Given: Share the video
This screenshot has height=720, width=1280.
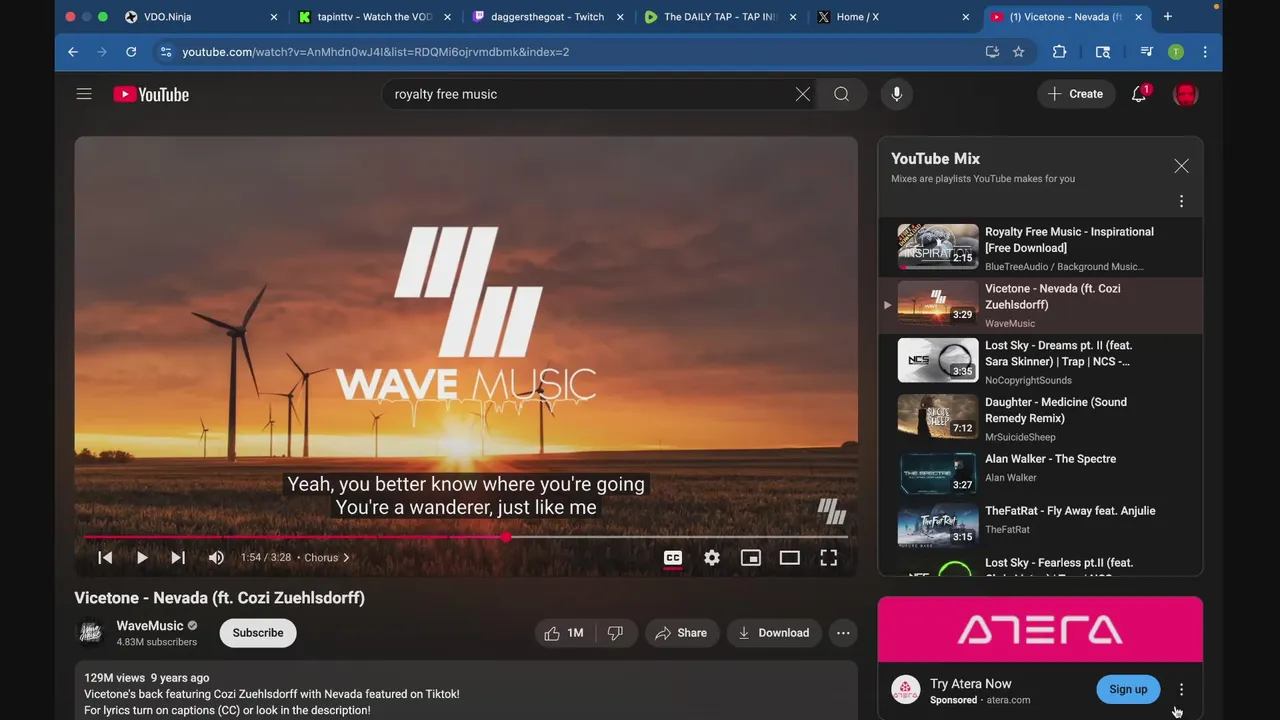Looking at the screenshot, I should [x=681, y=633].
